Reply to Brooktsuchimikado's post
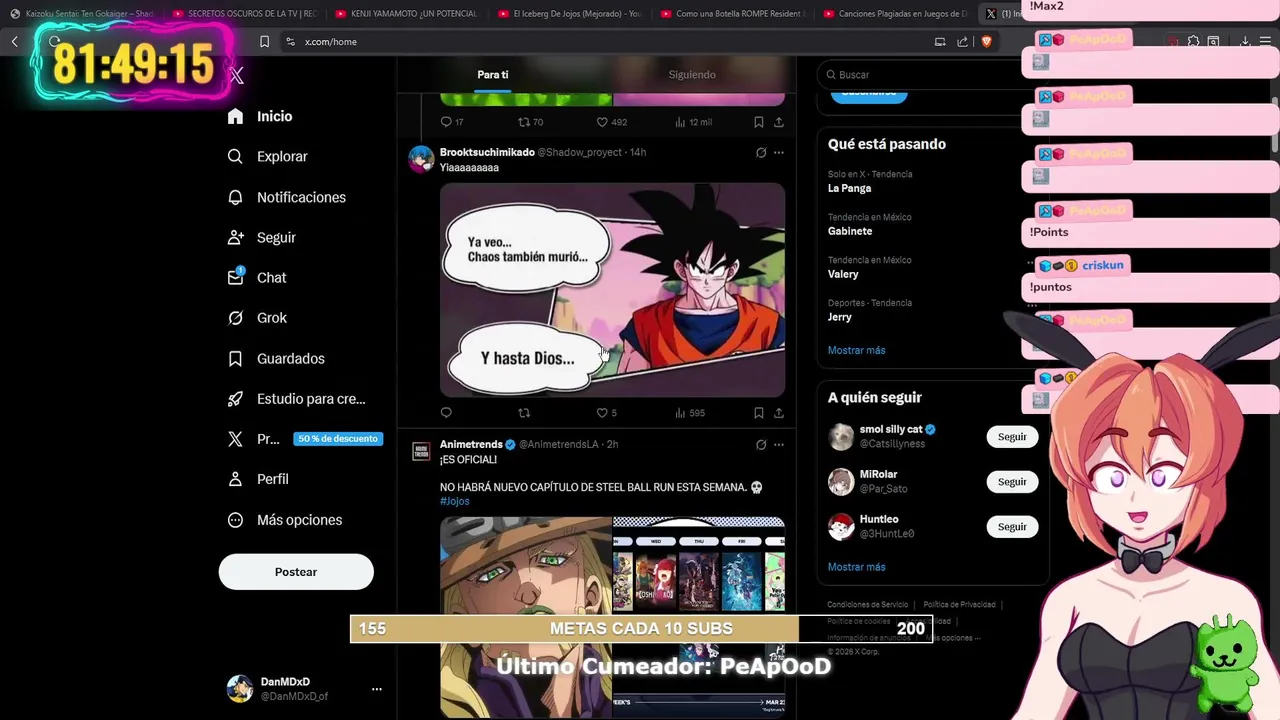This screenshot has height=720, width=1280. click(446, 412)
